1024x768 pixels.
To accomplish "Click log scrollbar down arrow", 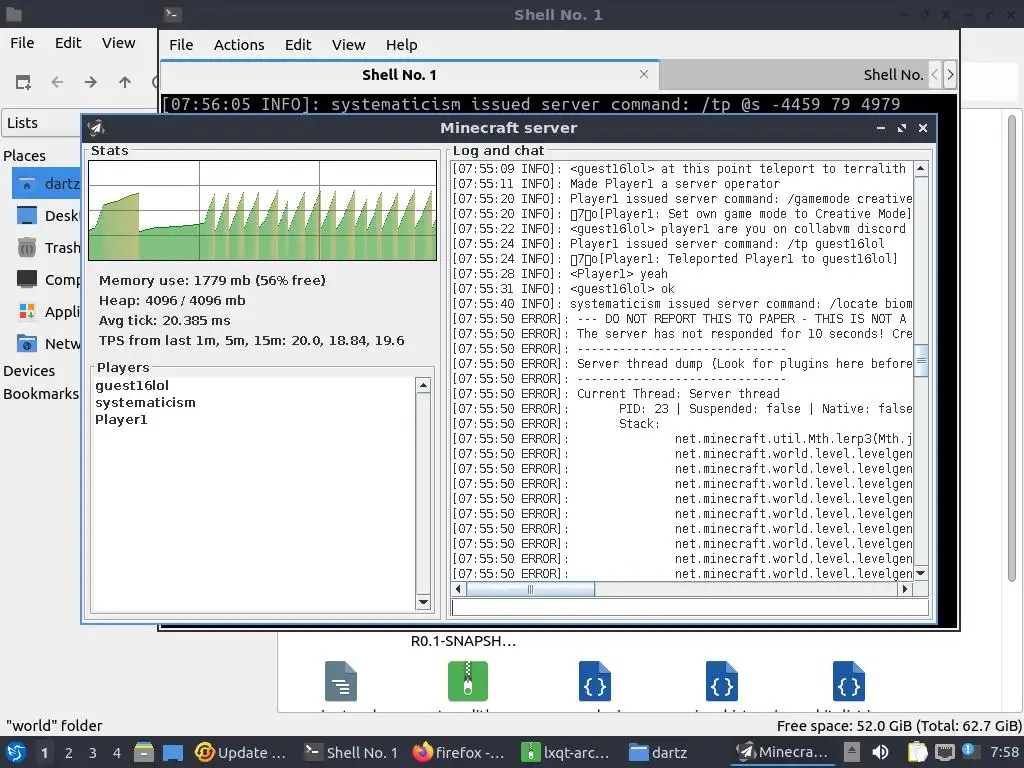I will 921,573.
